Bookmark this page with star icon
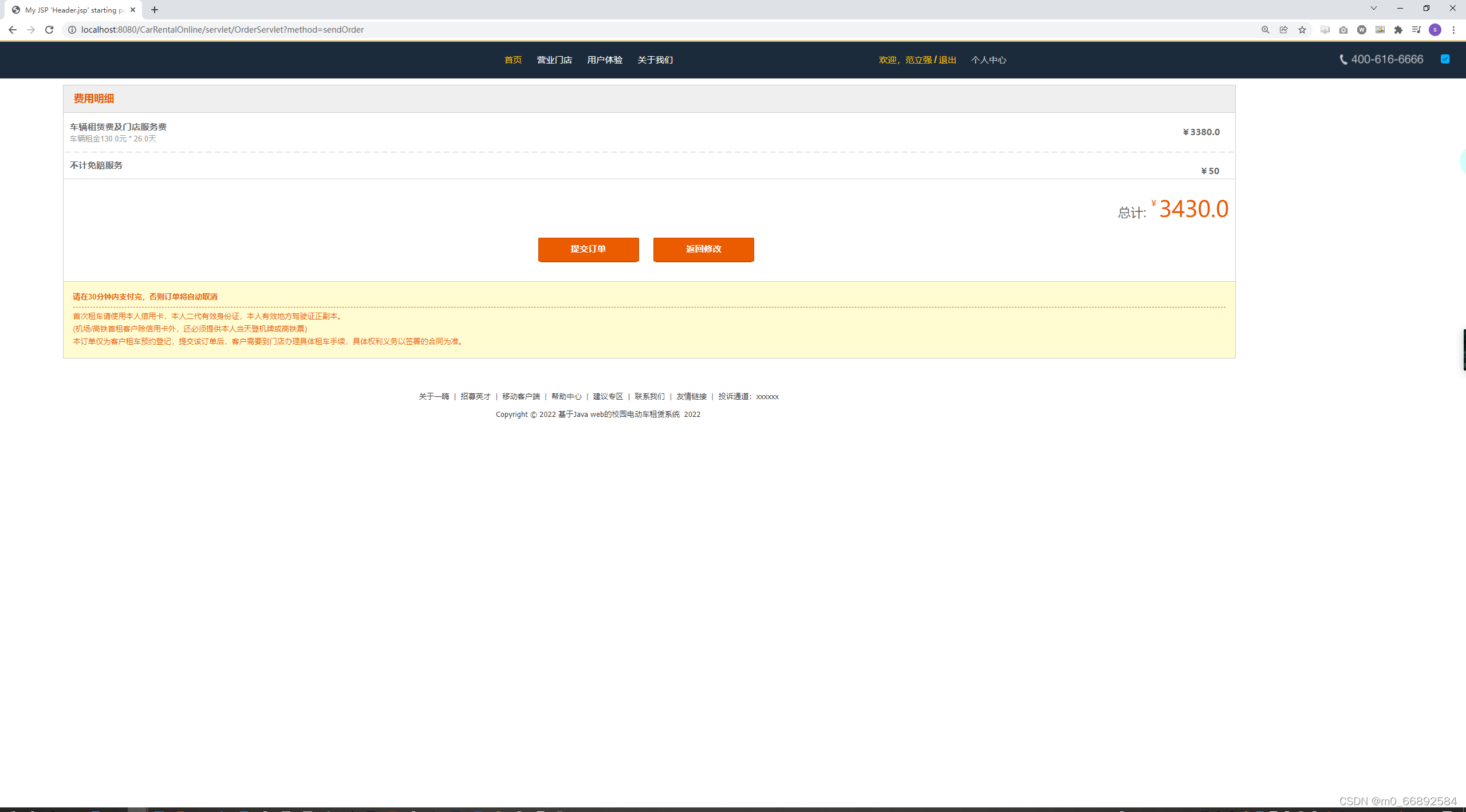This screenshot has height=812, width=1466. pyautogui.click(x=1302, y=30)
